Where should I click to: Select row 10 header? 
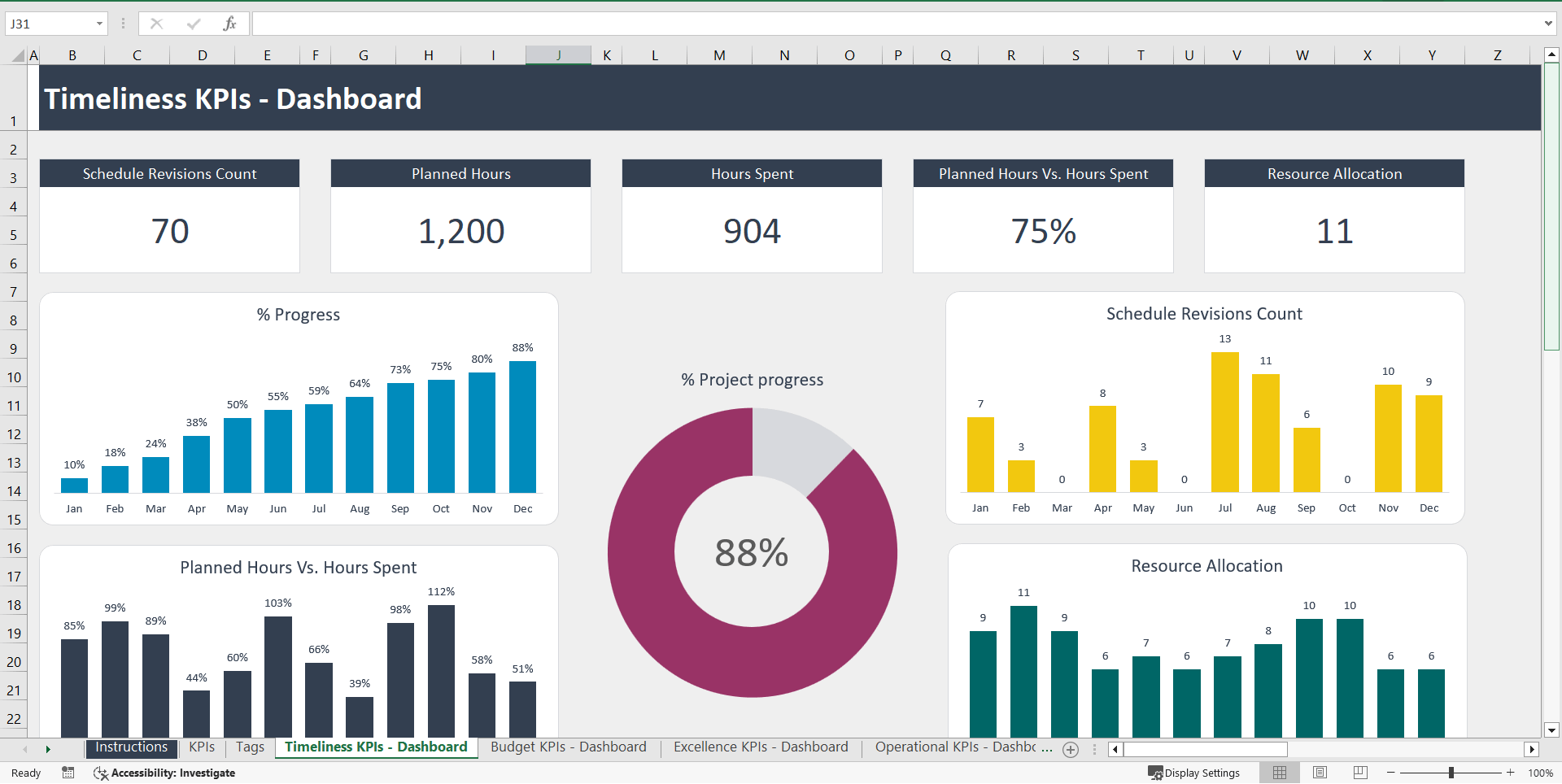coord(14,377)
